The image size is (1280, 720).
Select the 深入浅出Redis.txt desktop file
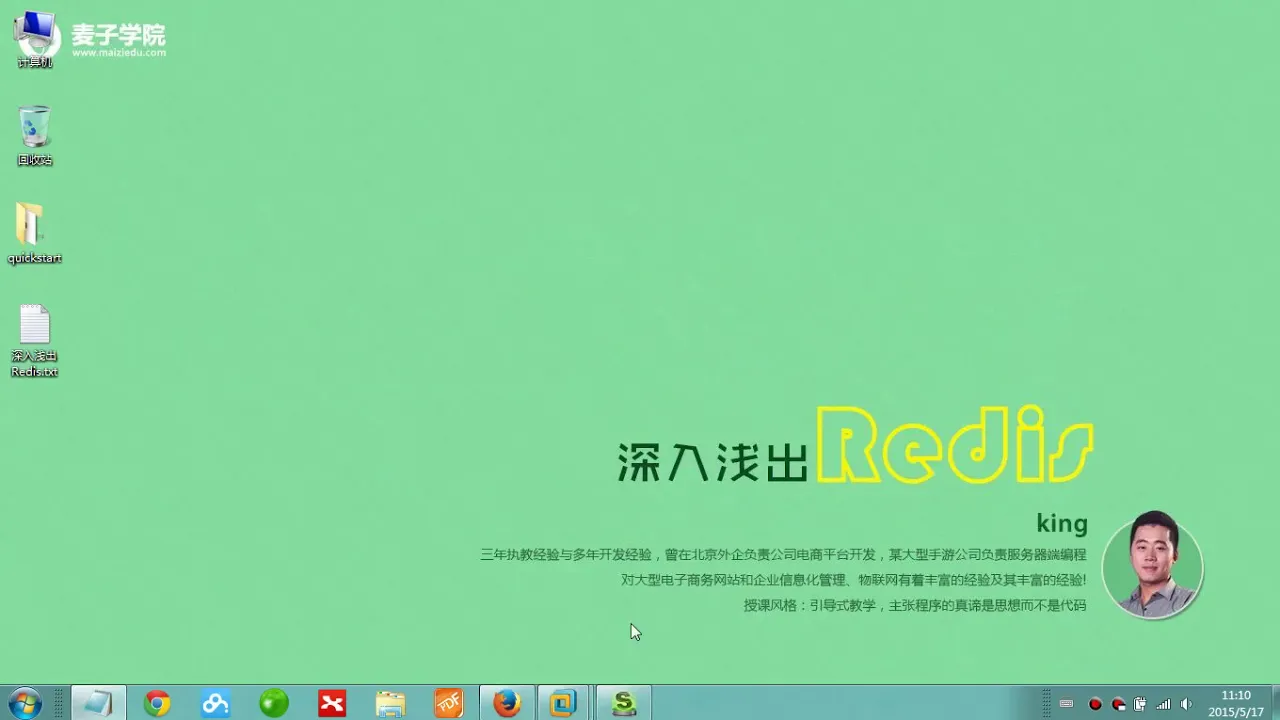pyautogui.click(x=35, y=341)
